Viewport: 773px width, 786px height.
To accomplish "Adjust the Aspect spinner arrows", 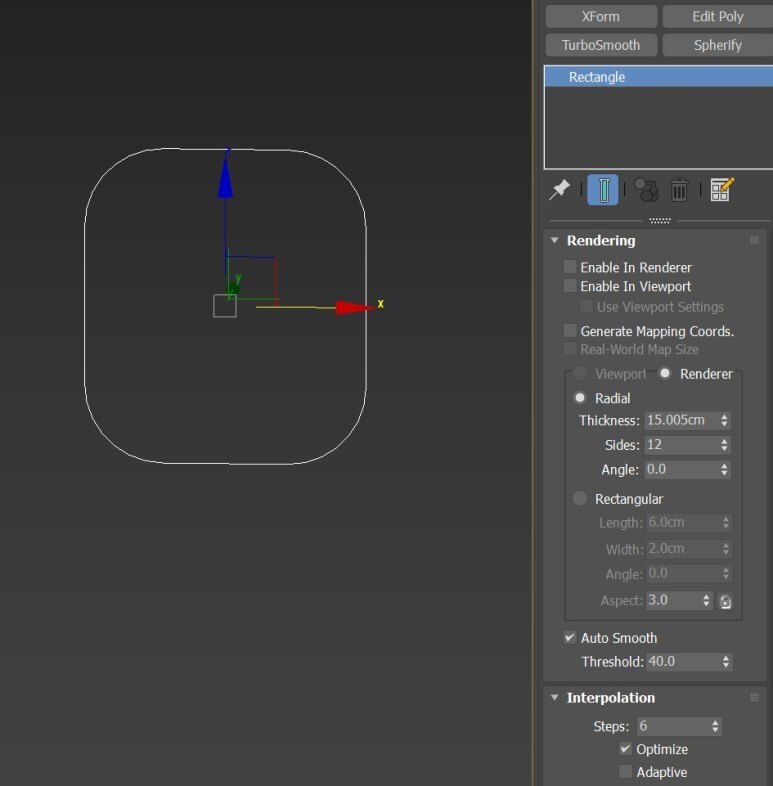I will point(706,601).
